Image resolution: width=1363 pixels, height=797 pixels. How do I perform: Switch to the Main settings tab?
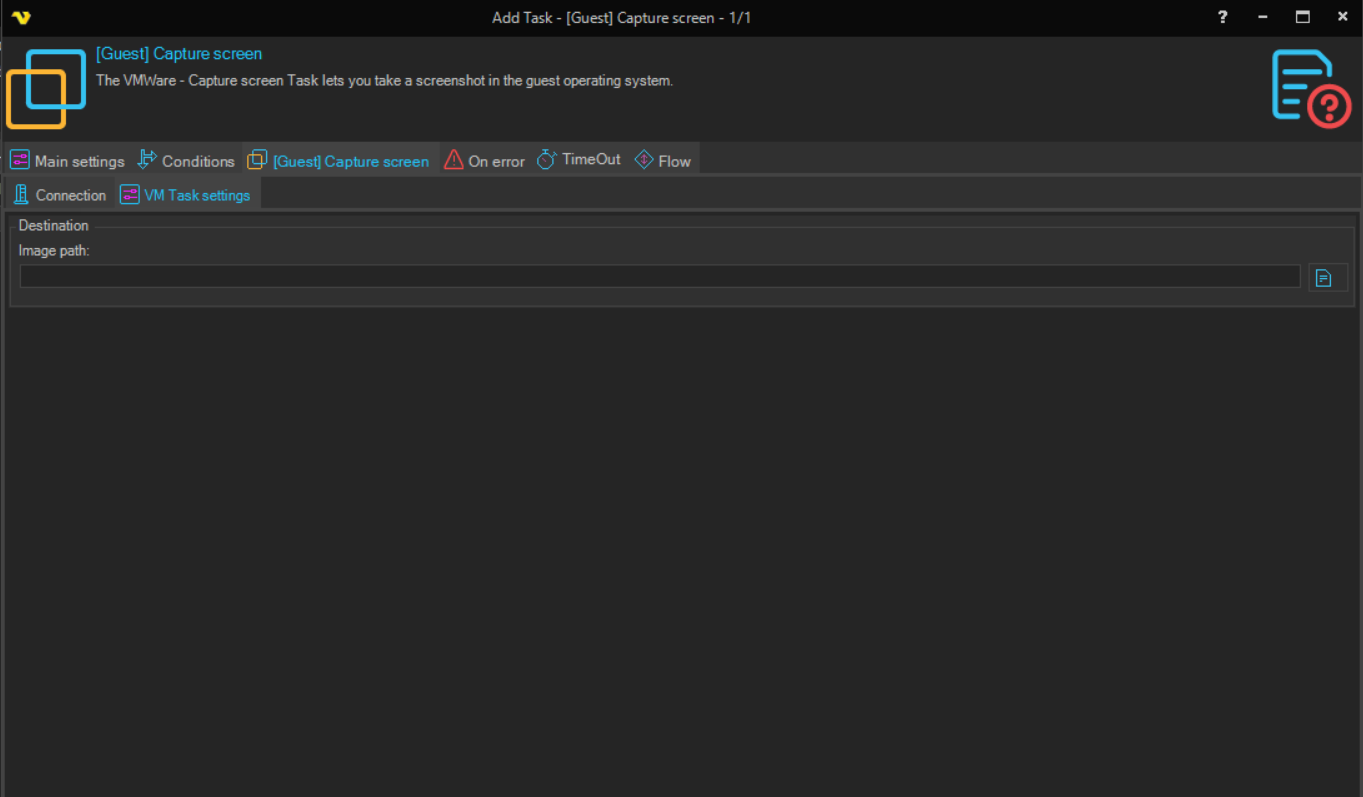(68, 161)
